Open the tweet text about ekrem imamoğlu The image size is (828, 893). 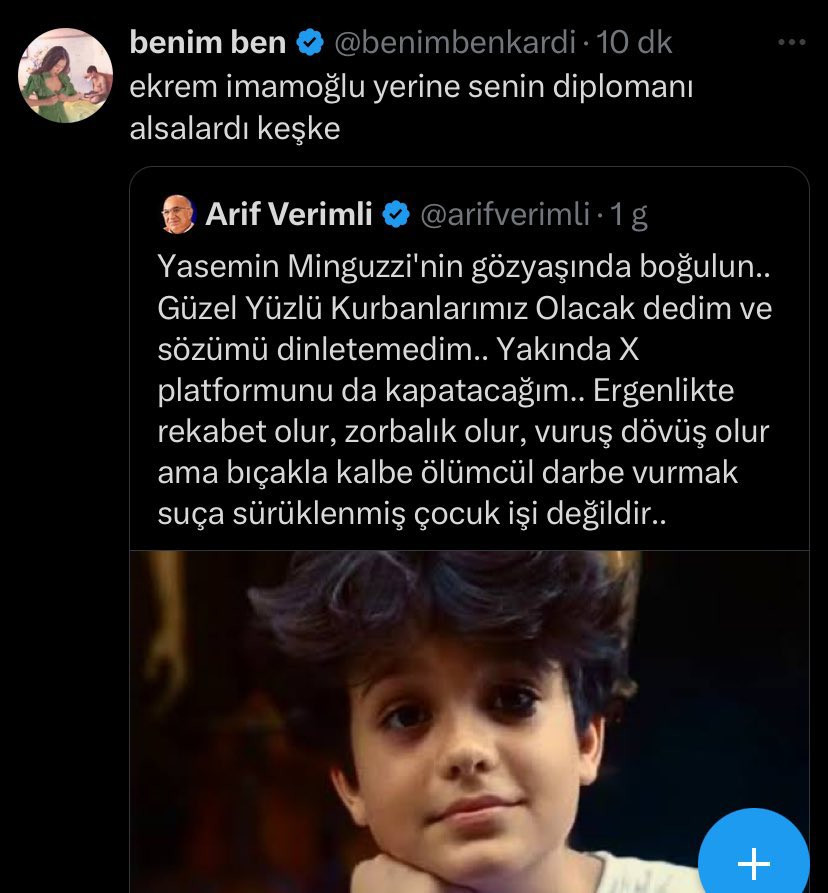tap(411, 108)
